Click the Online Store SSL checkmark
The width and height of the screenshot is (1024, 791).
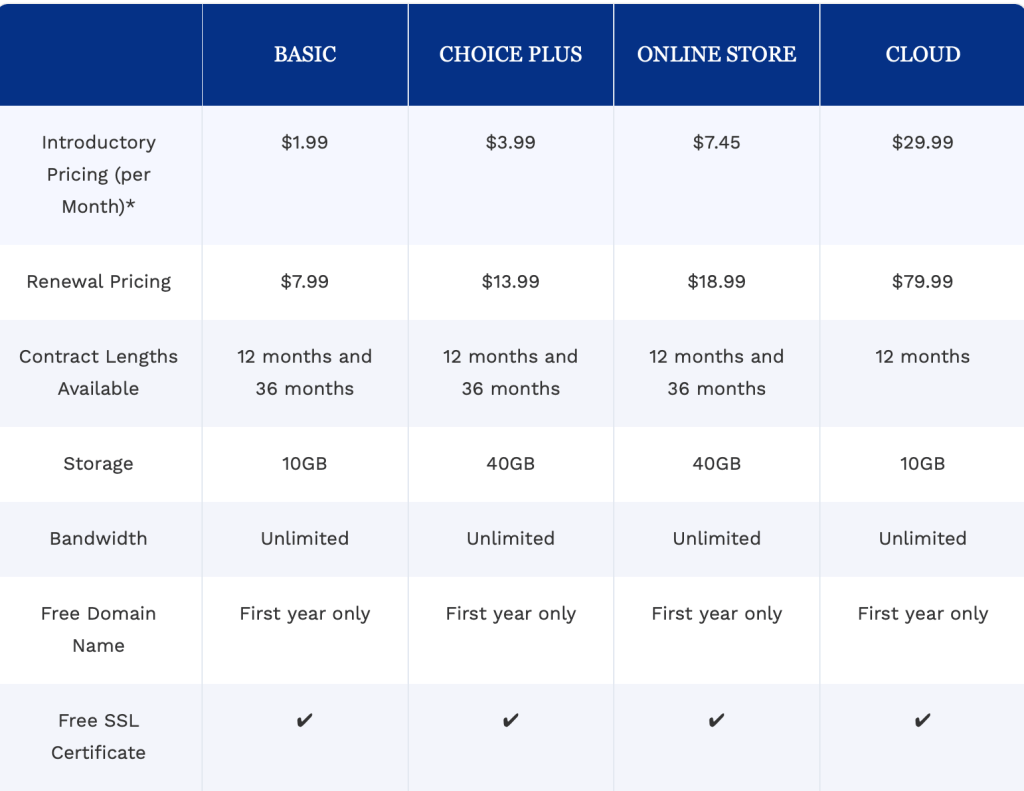tap(717, 720)
